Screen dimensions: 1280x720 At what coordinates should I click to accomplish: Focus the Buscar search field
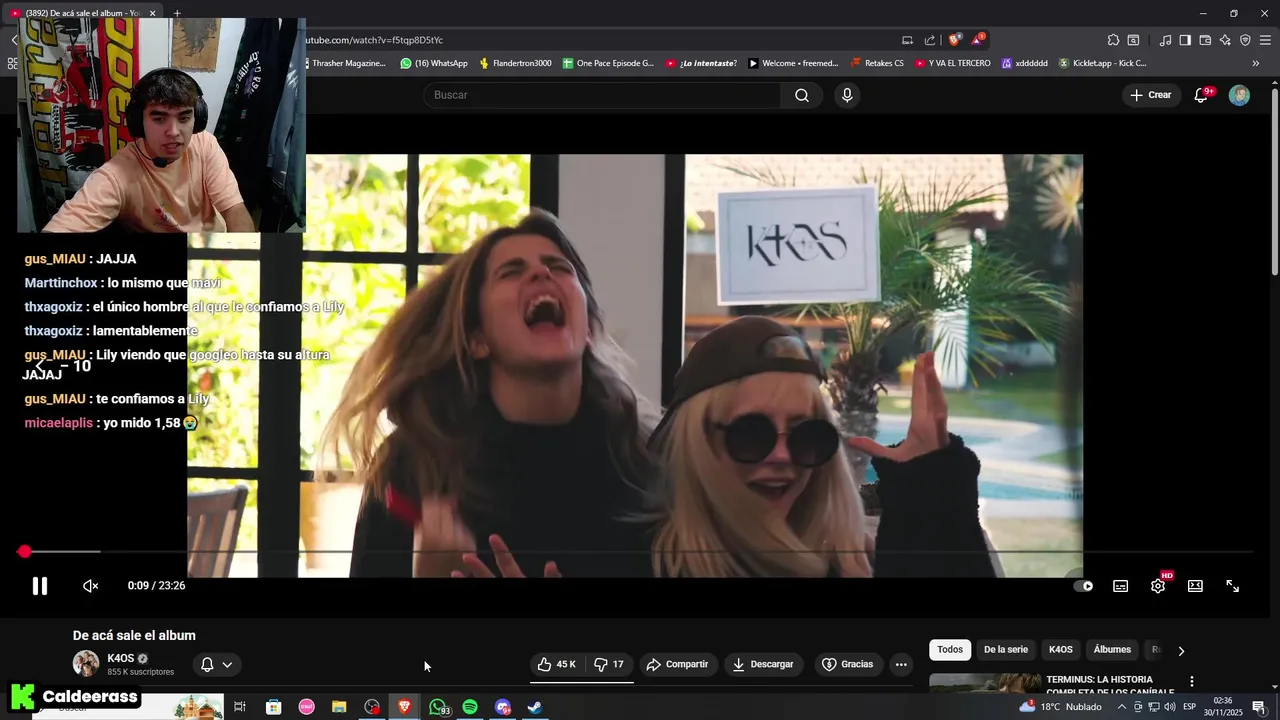coord(602,95)
